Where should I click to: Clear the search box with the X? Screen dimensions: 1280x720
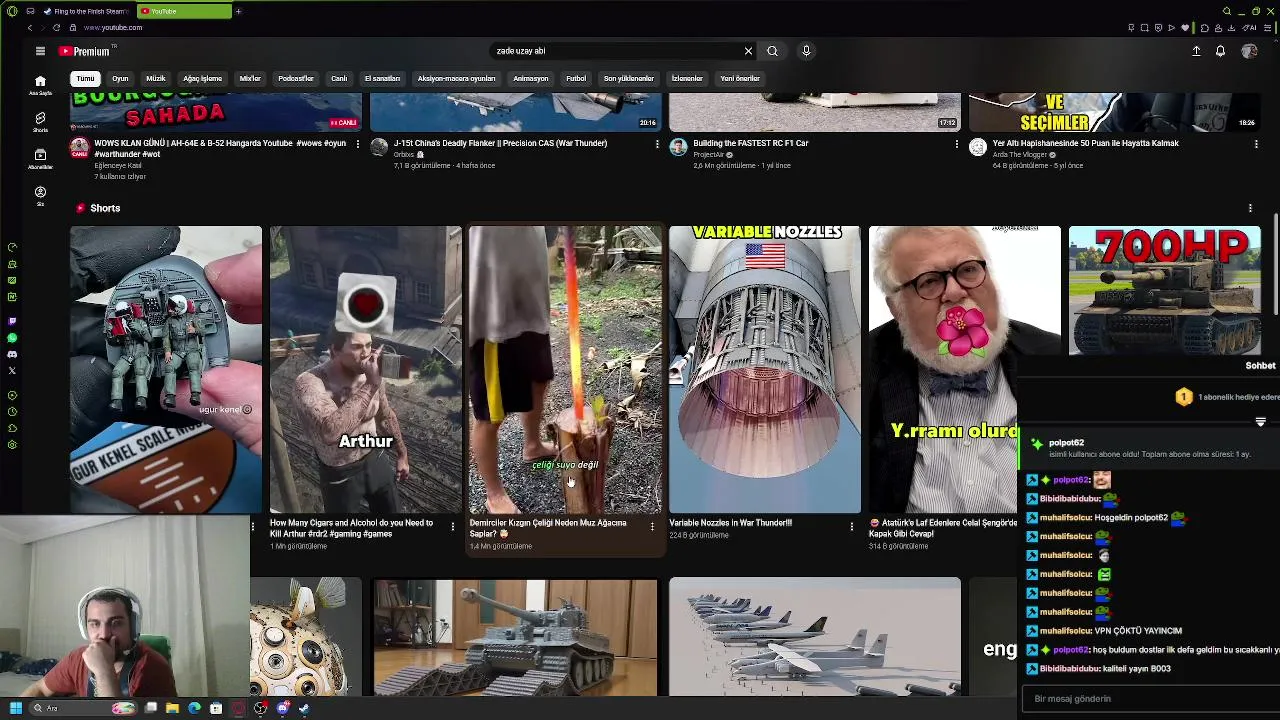748,51
